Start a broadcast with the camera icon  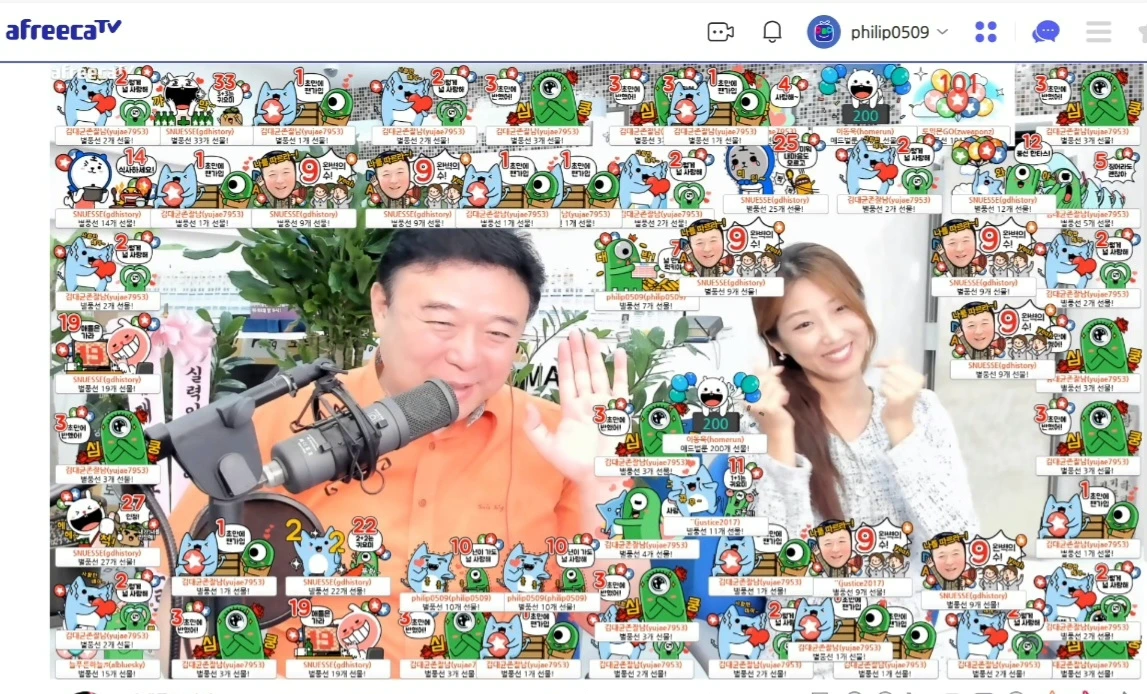721,32
